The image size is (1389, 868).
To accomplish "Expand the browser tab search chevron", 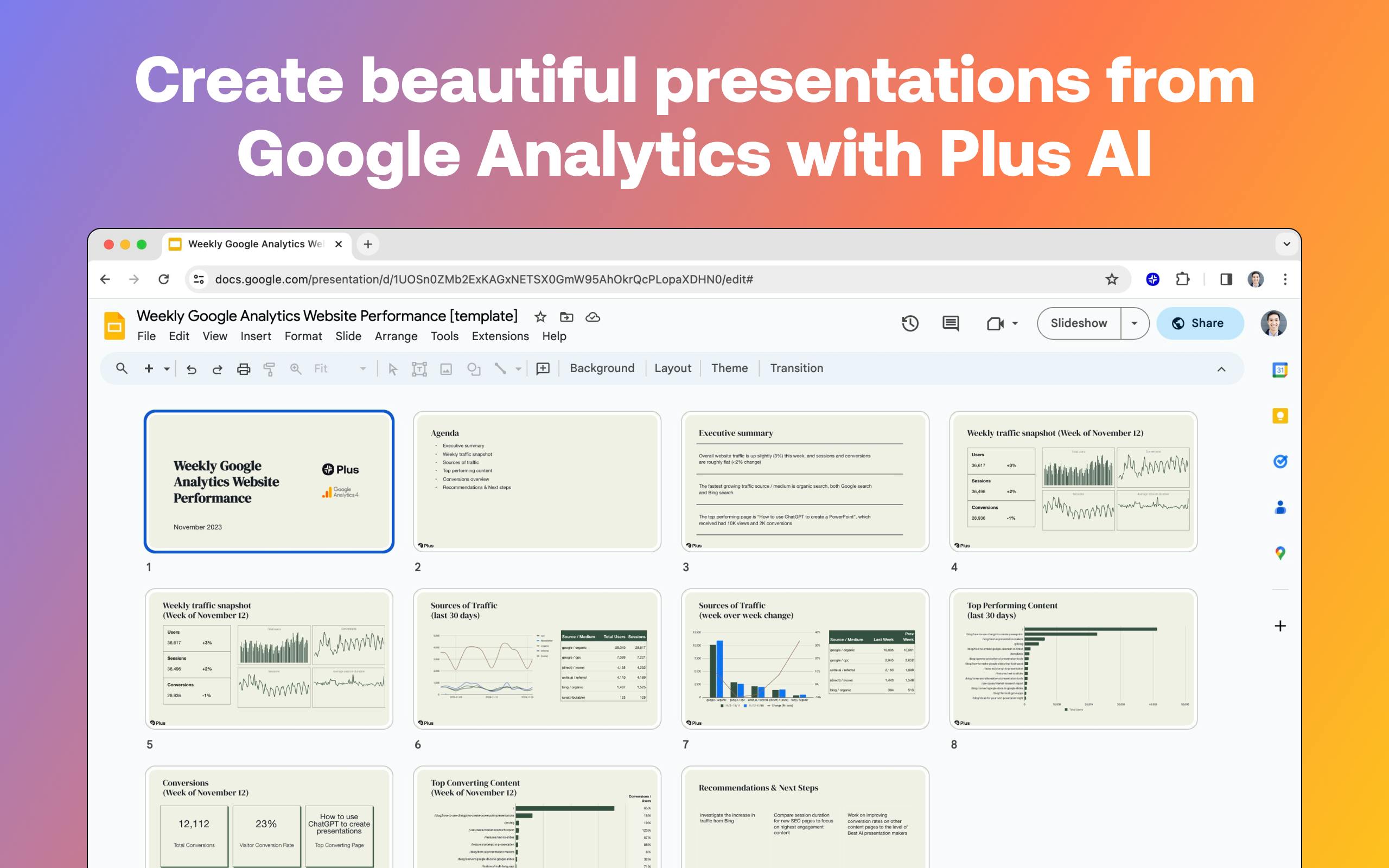I will 1287,244.
